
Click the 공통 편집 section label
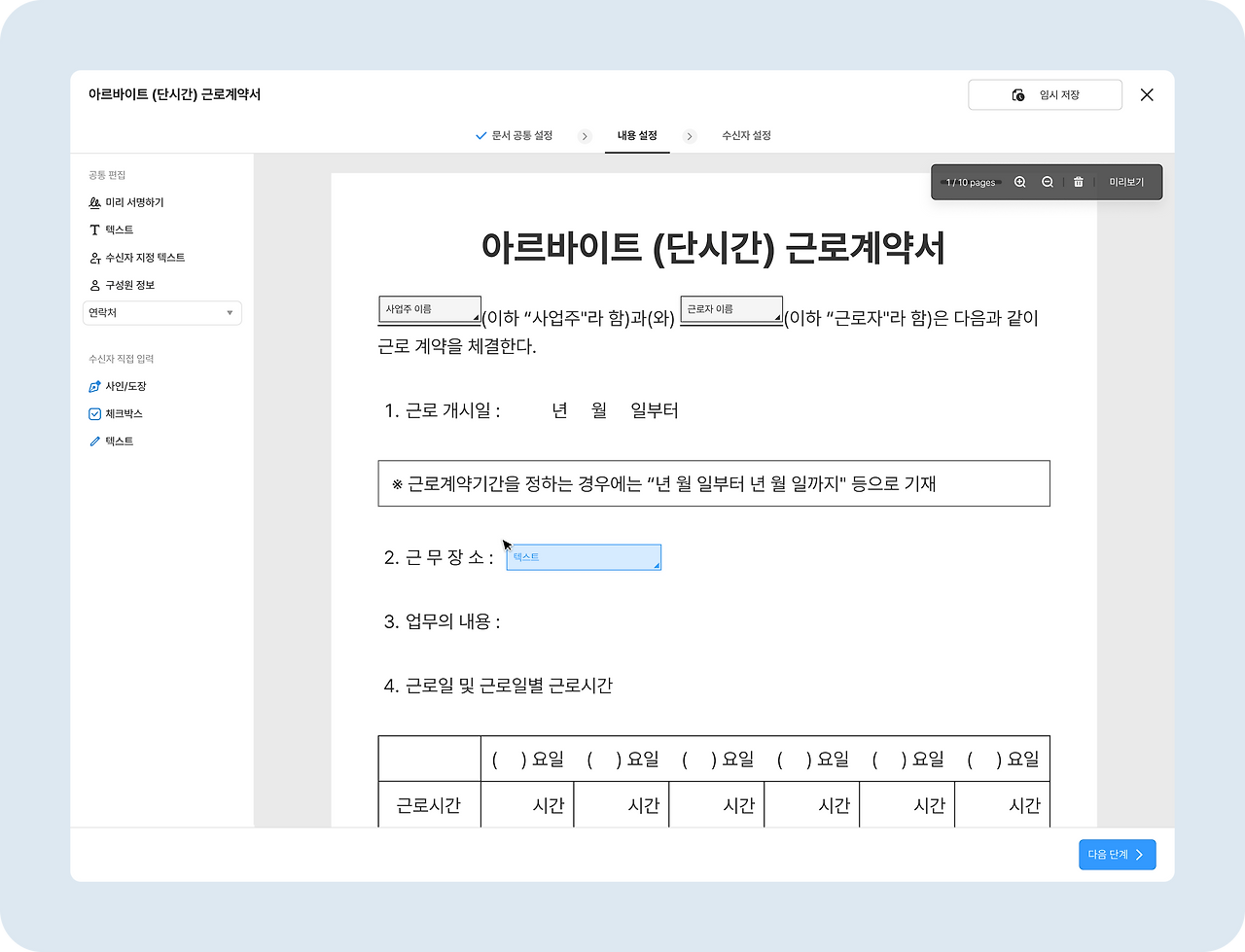107,175
